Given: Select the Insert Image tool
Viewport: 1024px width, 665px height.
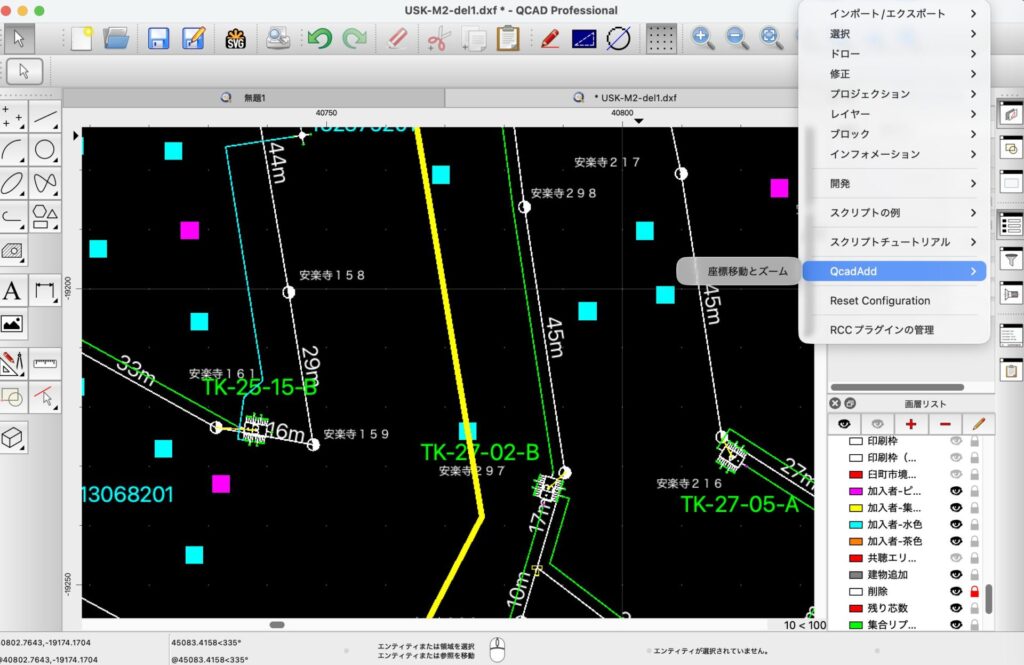Looking at the screenshot, I should (x=13, y=323).
